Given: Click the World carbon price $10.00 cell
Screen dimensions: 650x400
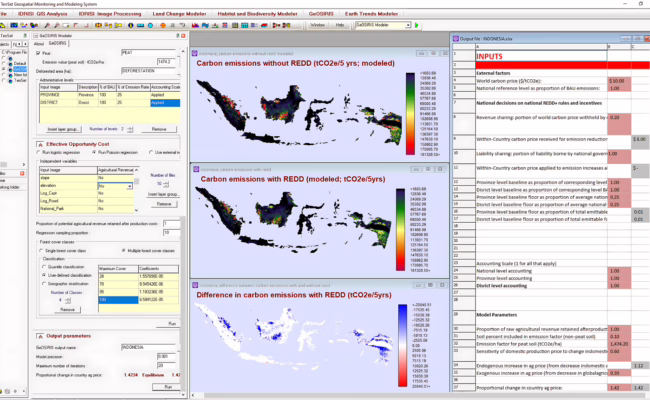Looking at the screenshot, I should [619, 81].
